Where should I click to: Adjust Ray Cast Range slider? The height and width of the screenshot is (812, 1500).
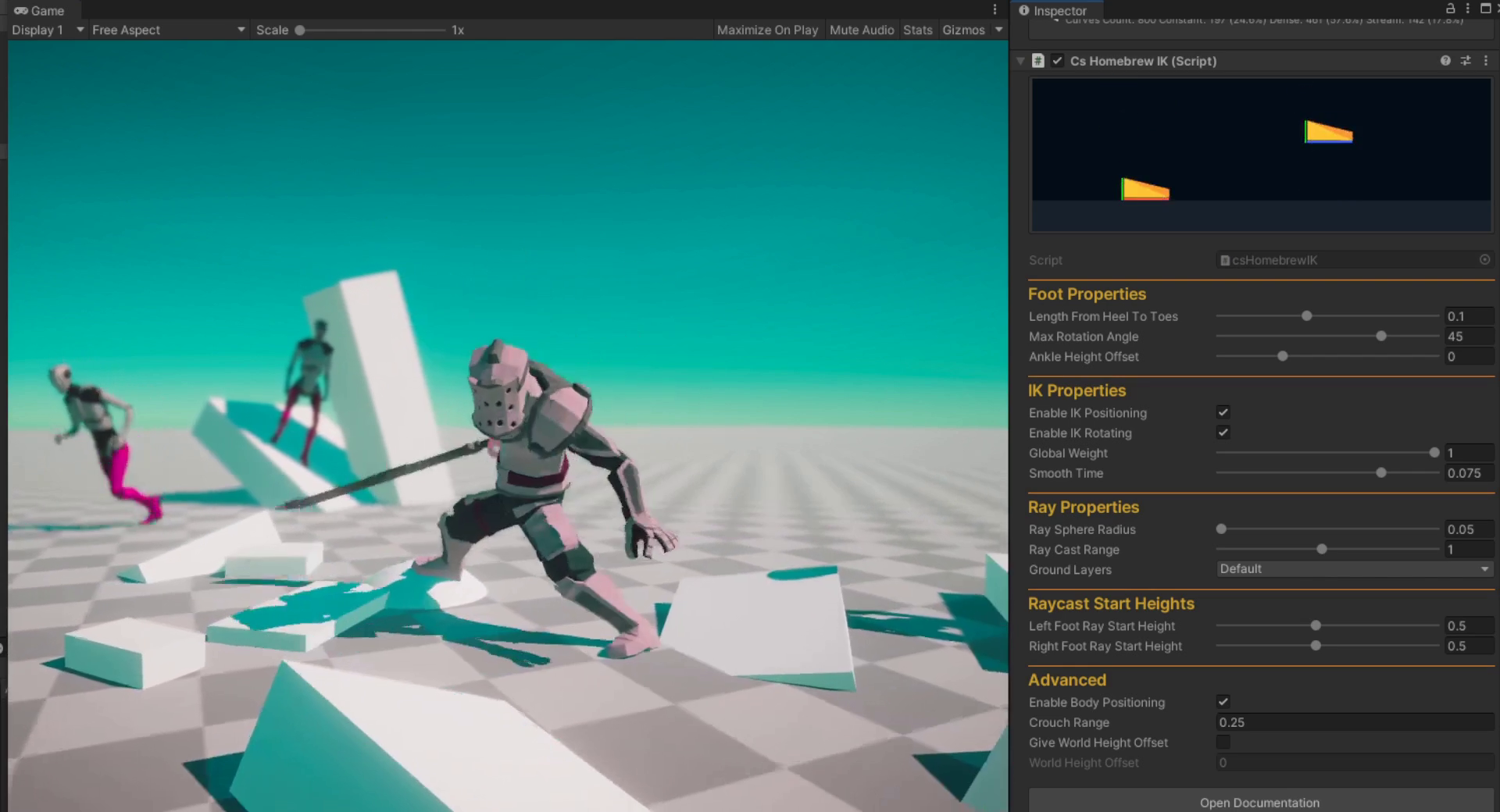pos(1327,550)
